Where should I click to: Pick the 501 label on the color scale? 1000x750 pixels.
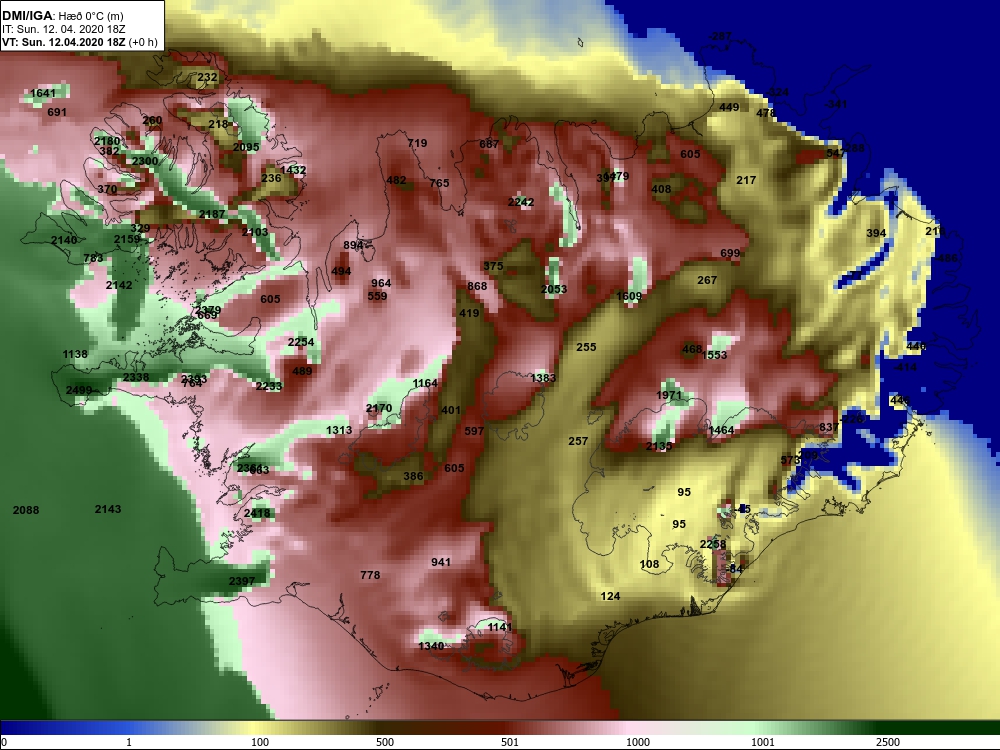[x=510, y=742]
